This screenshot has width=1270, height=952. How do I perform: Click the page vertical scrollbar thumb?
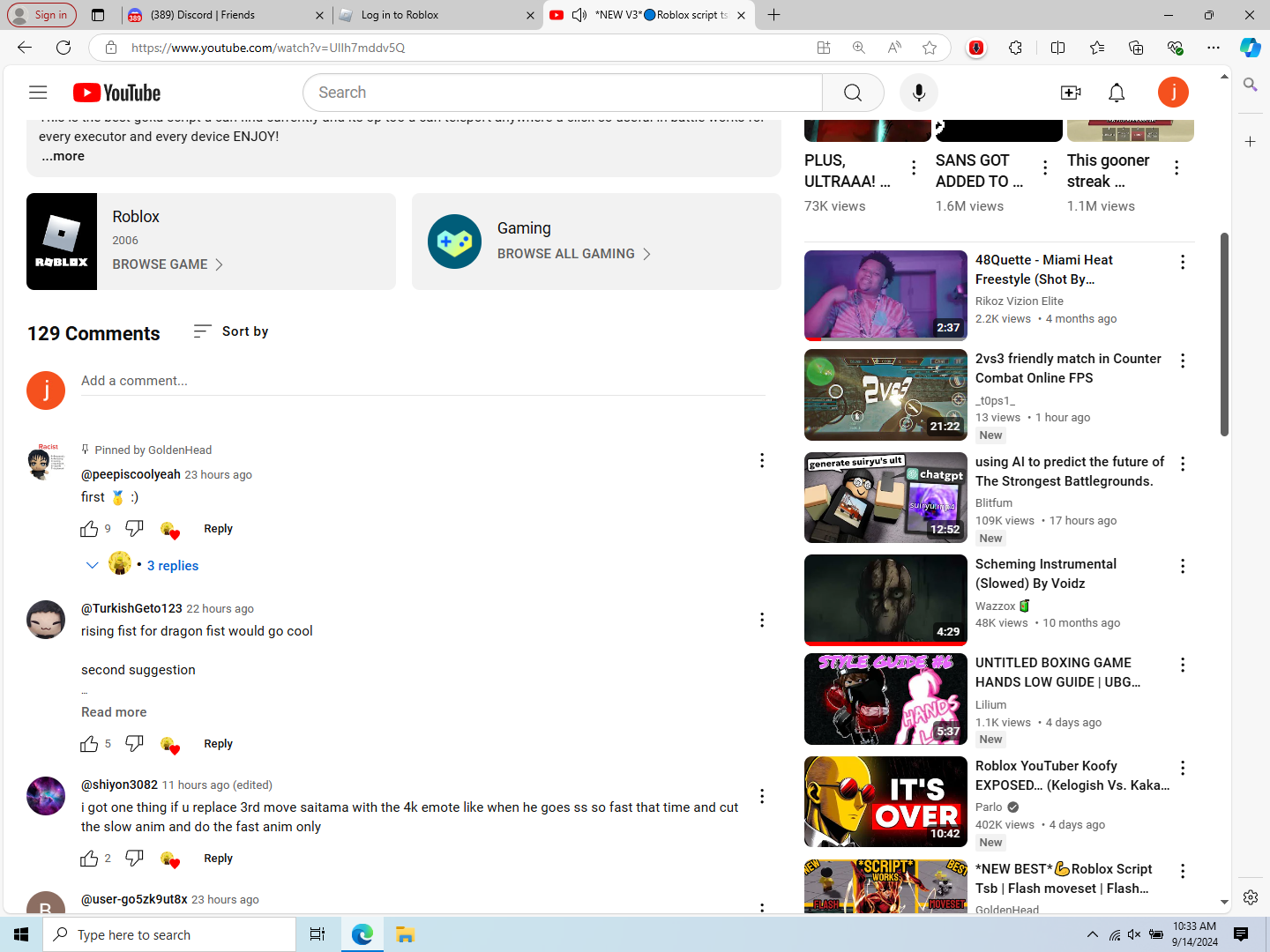coord(1224,334)
